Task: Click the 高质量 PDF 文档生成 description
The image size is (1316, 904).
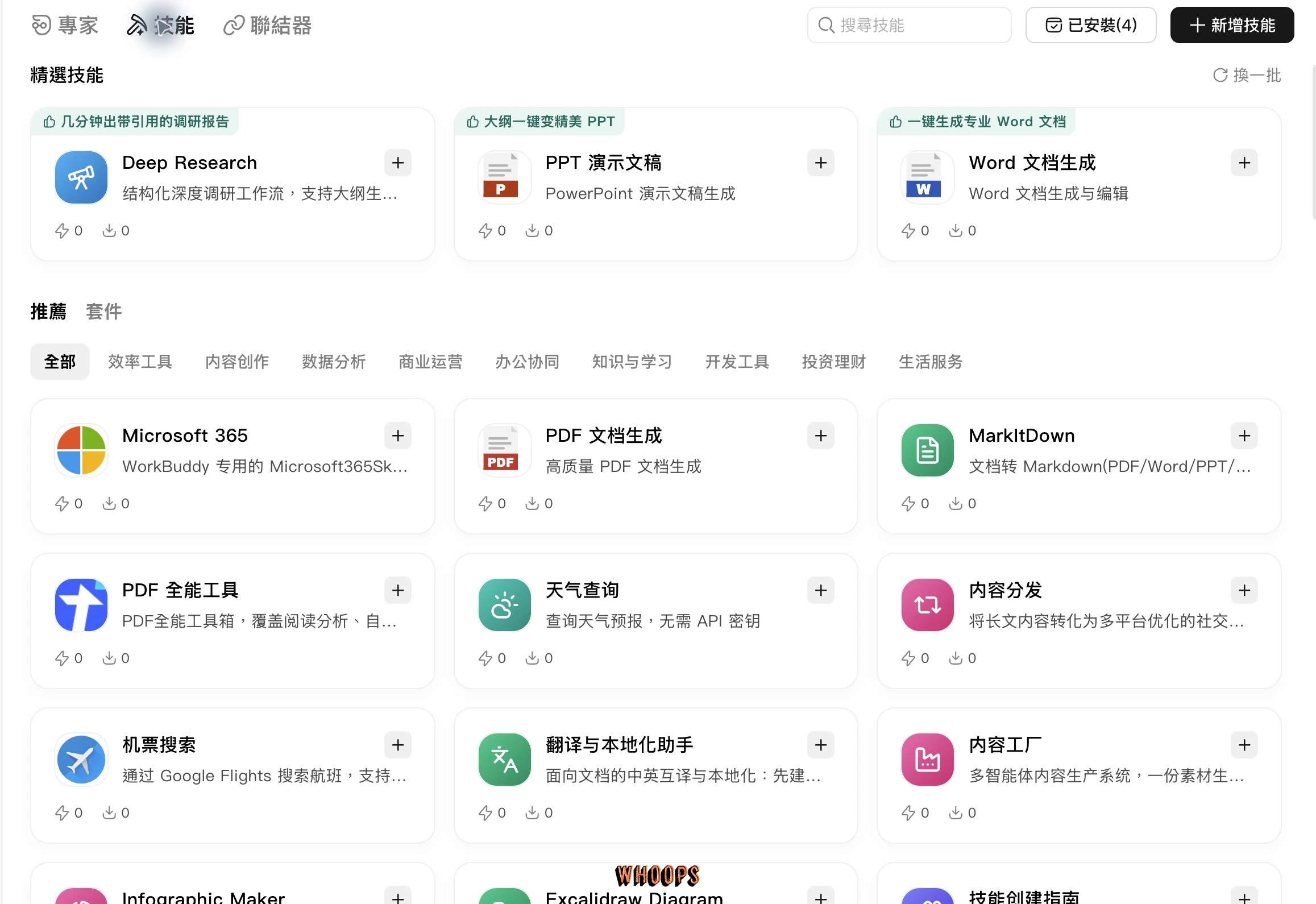Action: coord(623,467)
